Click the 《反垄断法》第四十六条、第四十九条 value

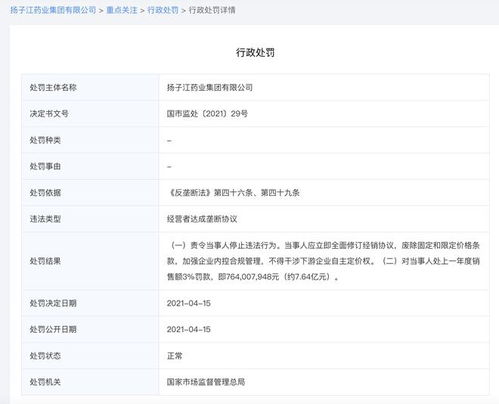233,193
